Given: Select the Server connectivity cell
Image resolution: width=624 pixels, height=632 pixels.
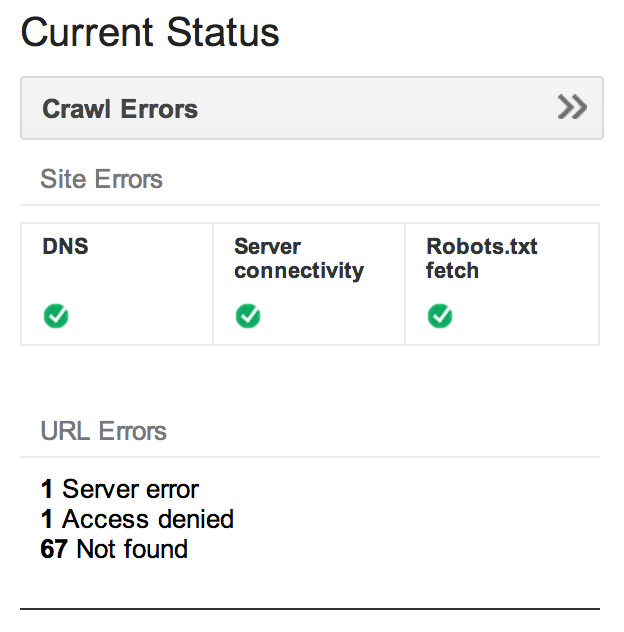Looking at the screenshot, I should [309, 284].
